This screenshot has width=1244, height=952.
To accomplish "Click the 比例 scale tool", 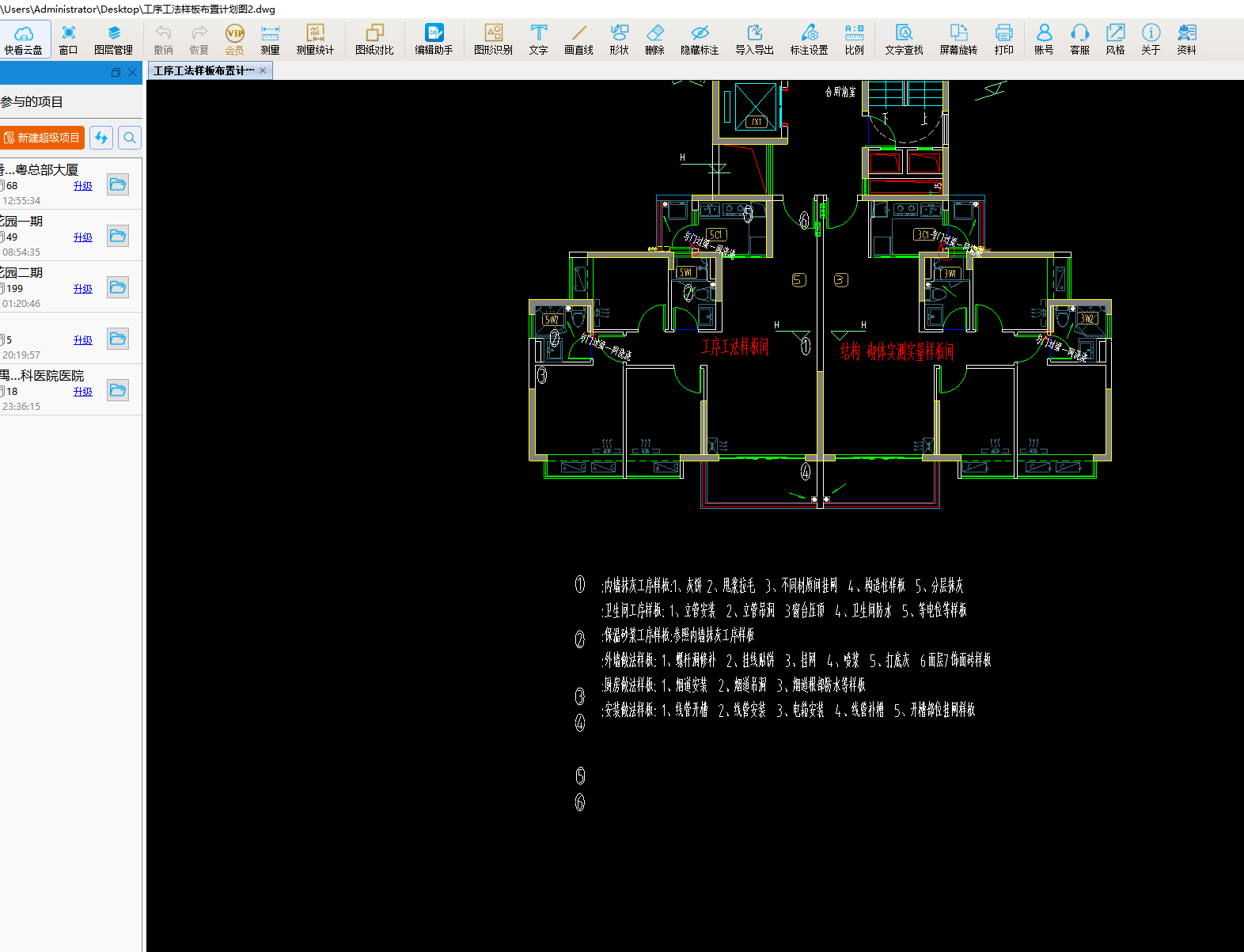I will pos(854,40).
